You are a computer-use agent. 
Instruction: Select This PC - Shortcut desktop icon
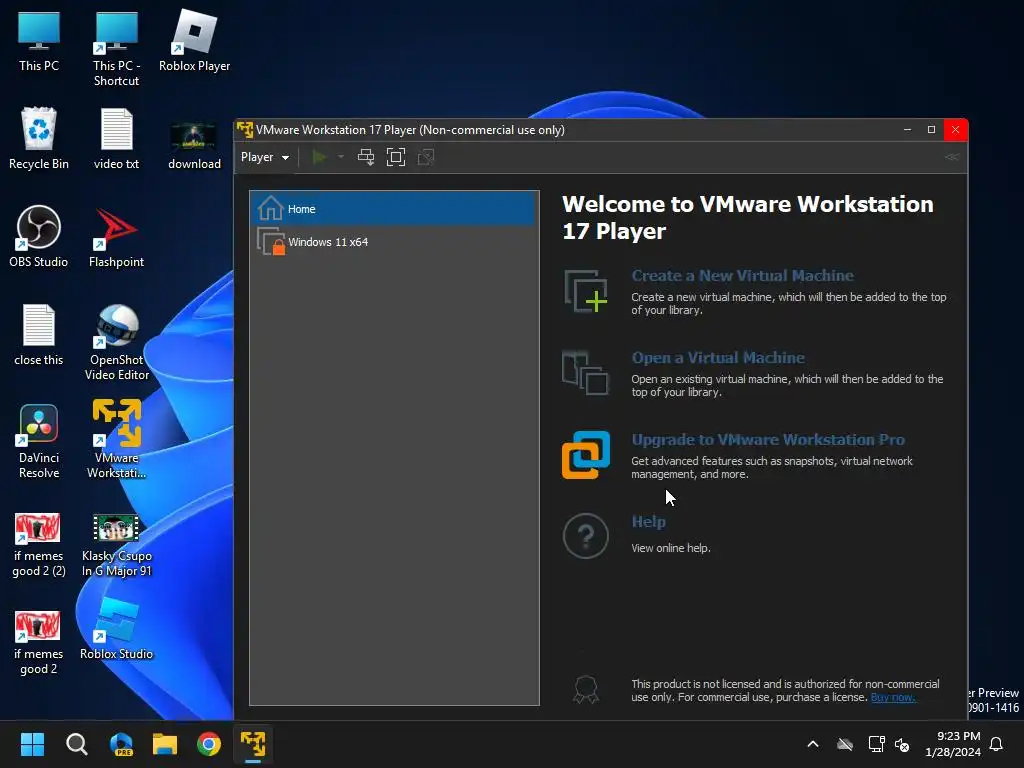click(x=116, y=49)
